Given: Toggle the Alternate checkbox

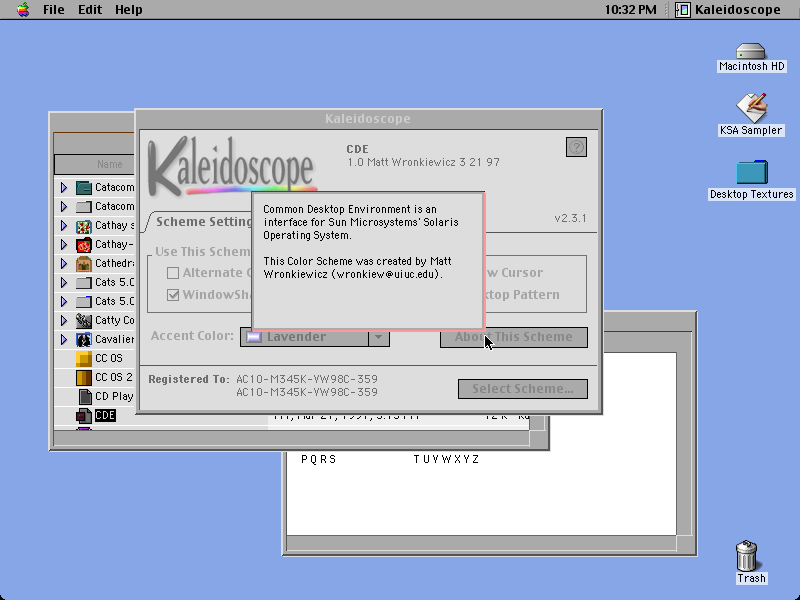Looking at the screenshot, I should point(173,273).
